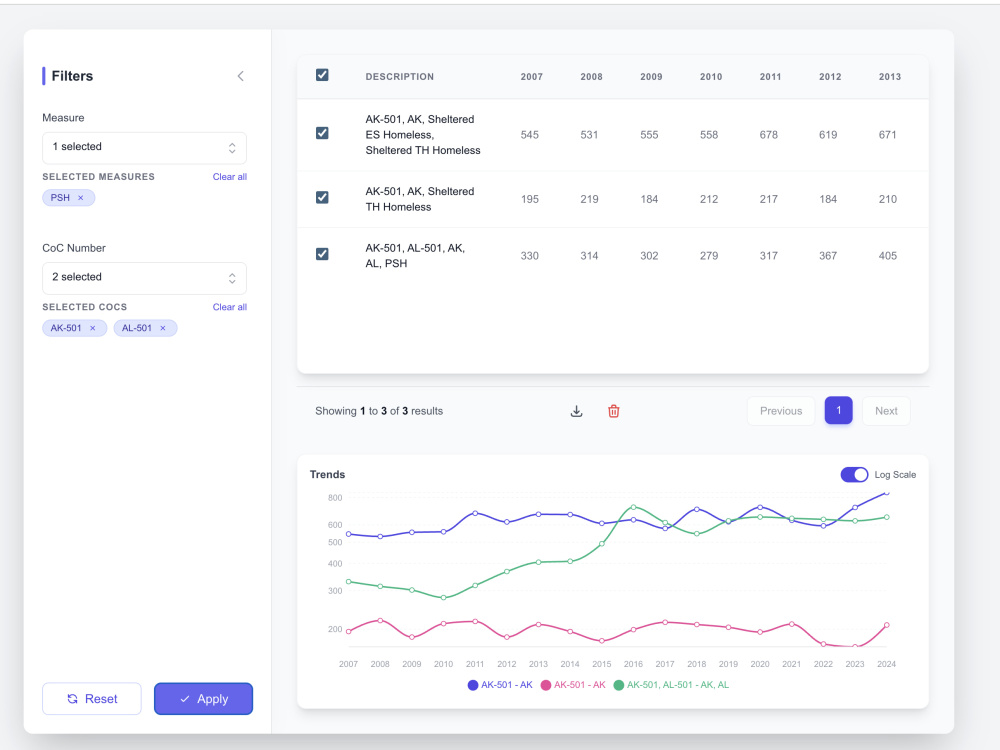
Task: Remove the AK-501 CoC chip
Action: (92, 328)
